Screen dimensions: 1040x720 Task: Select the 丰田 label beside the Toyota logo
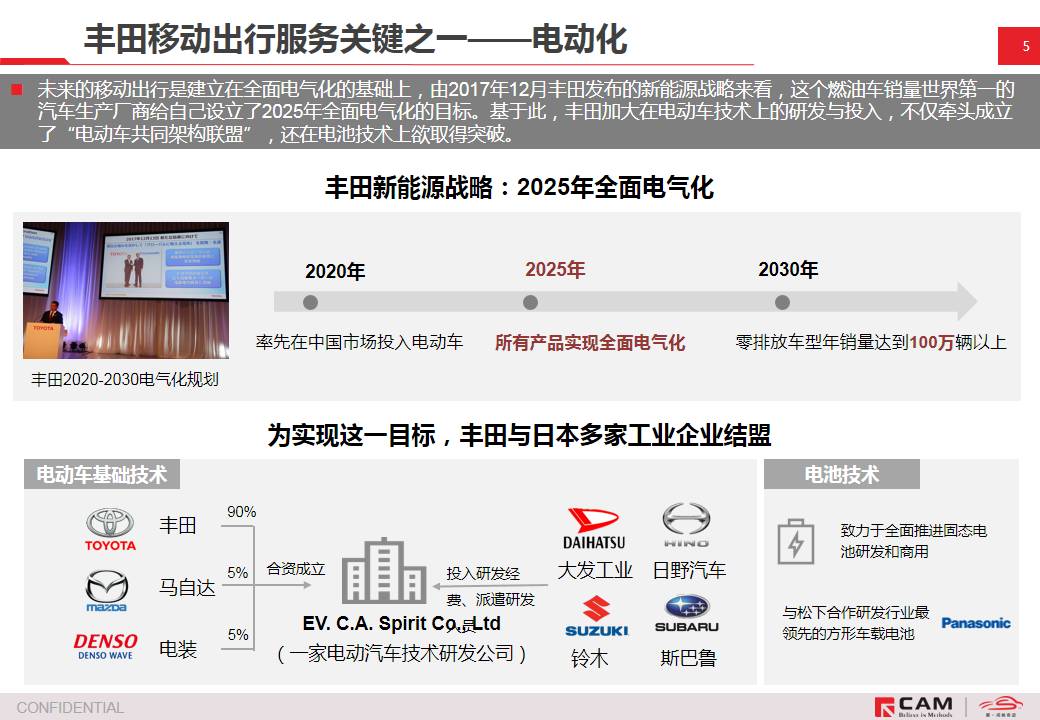click(x=178, y=525)
